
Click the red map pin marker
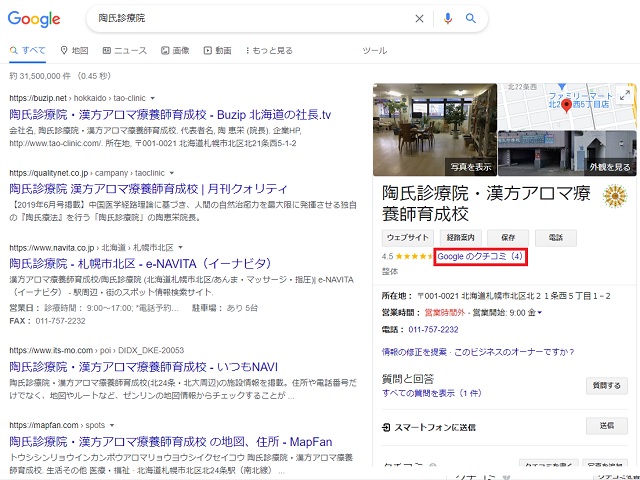tap(566, 106)
